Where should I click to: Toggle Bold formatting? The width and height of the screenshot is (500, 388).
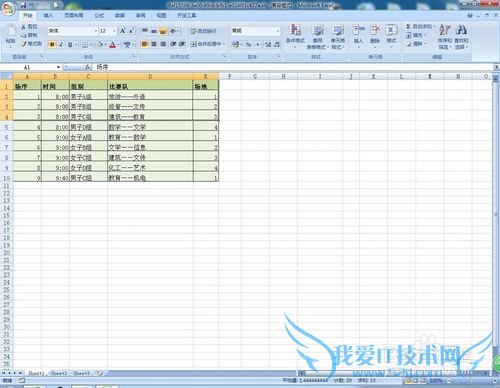tap(52, 44)
